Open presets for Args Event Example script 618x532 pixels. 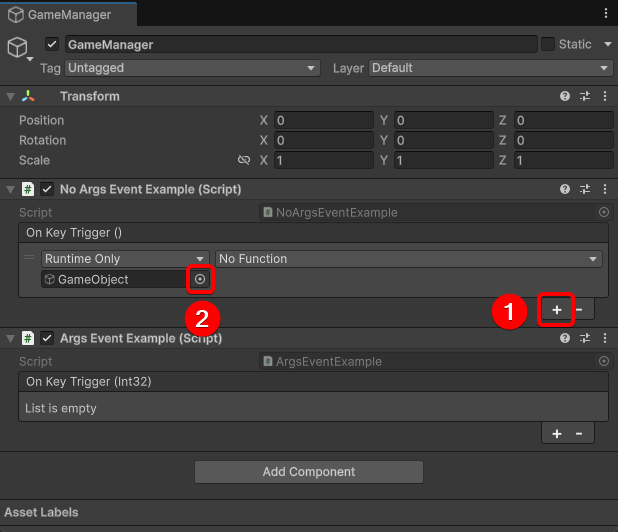(x=585, y=338)
